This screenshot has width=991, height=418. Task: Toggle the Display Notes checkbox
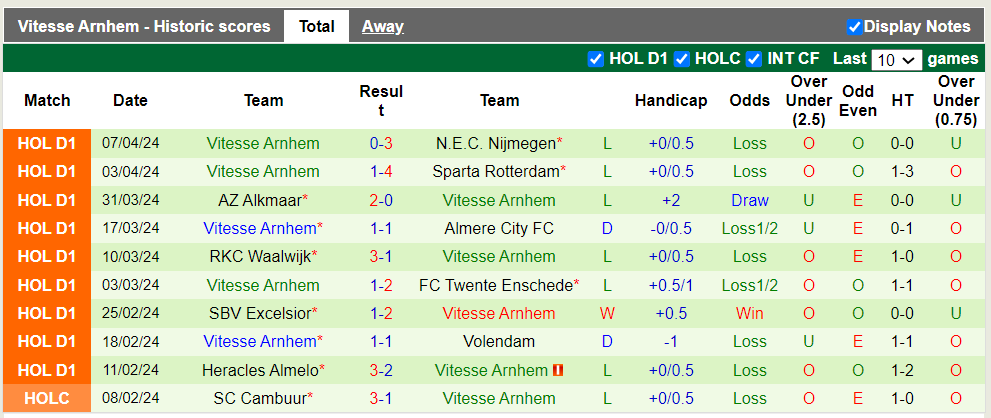coord(855,27)
